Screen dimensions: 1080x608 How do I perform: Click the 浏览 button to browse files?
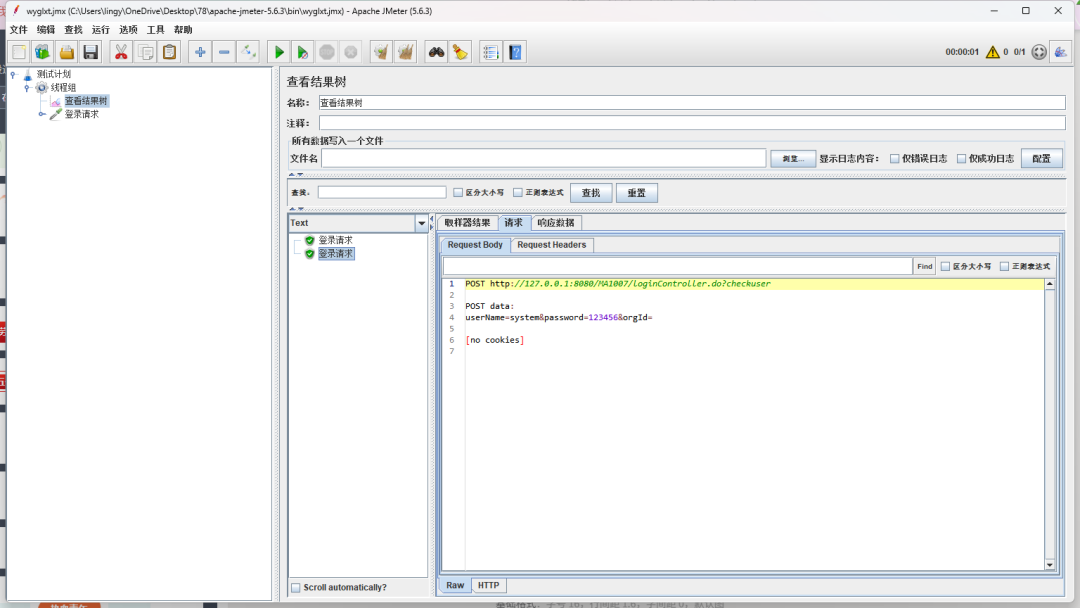coord(792,157)
